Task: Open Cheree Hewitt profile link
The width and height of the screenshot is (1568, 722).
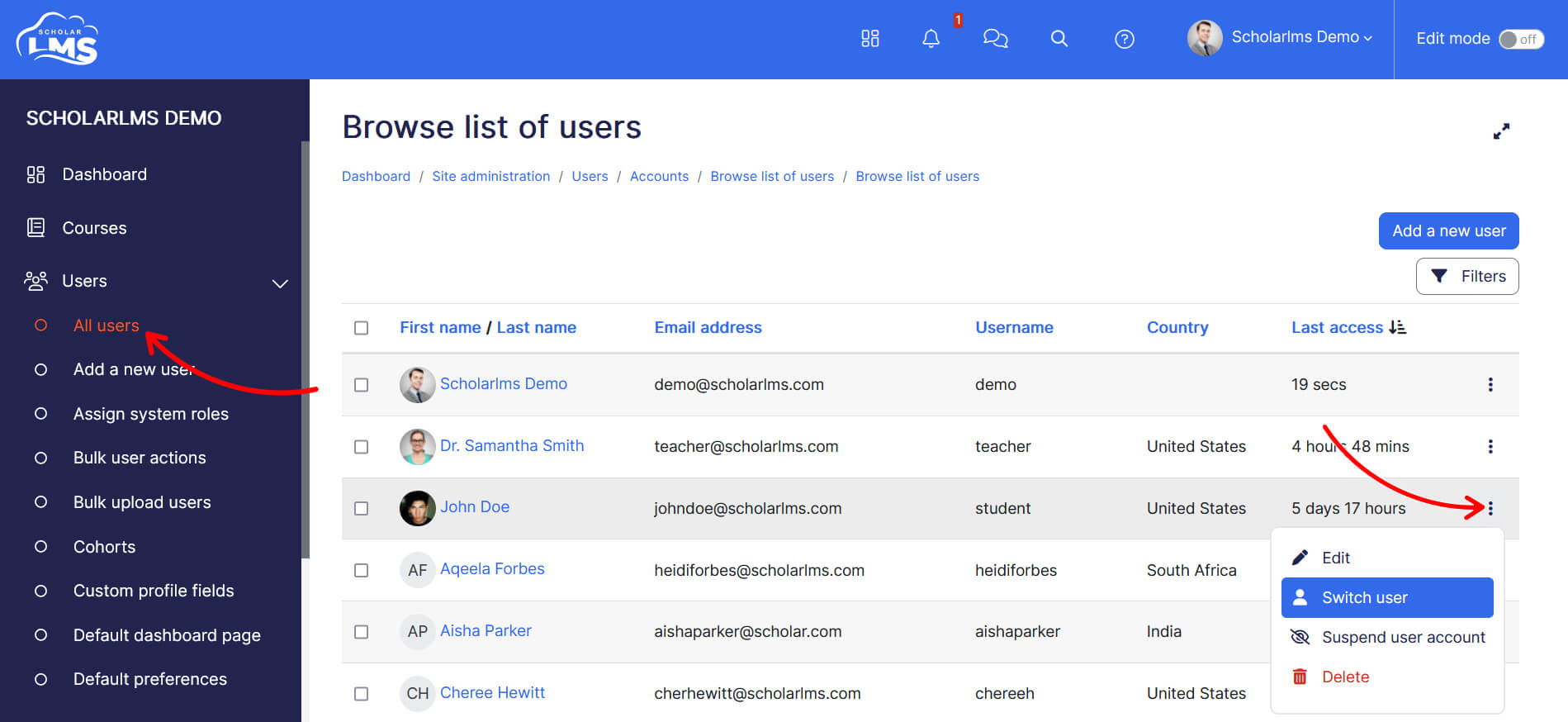Action: 492,692
